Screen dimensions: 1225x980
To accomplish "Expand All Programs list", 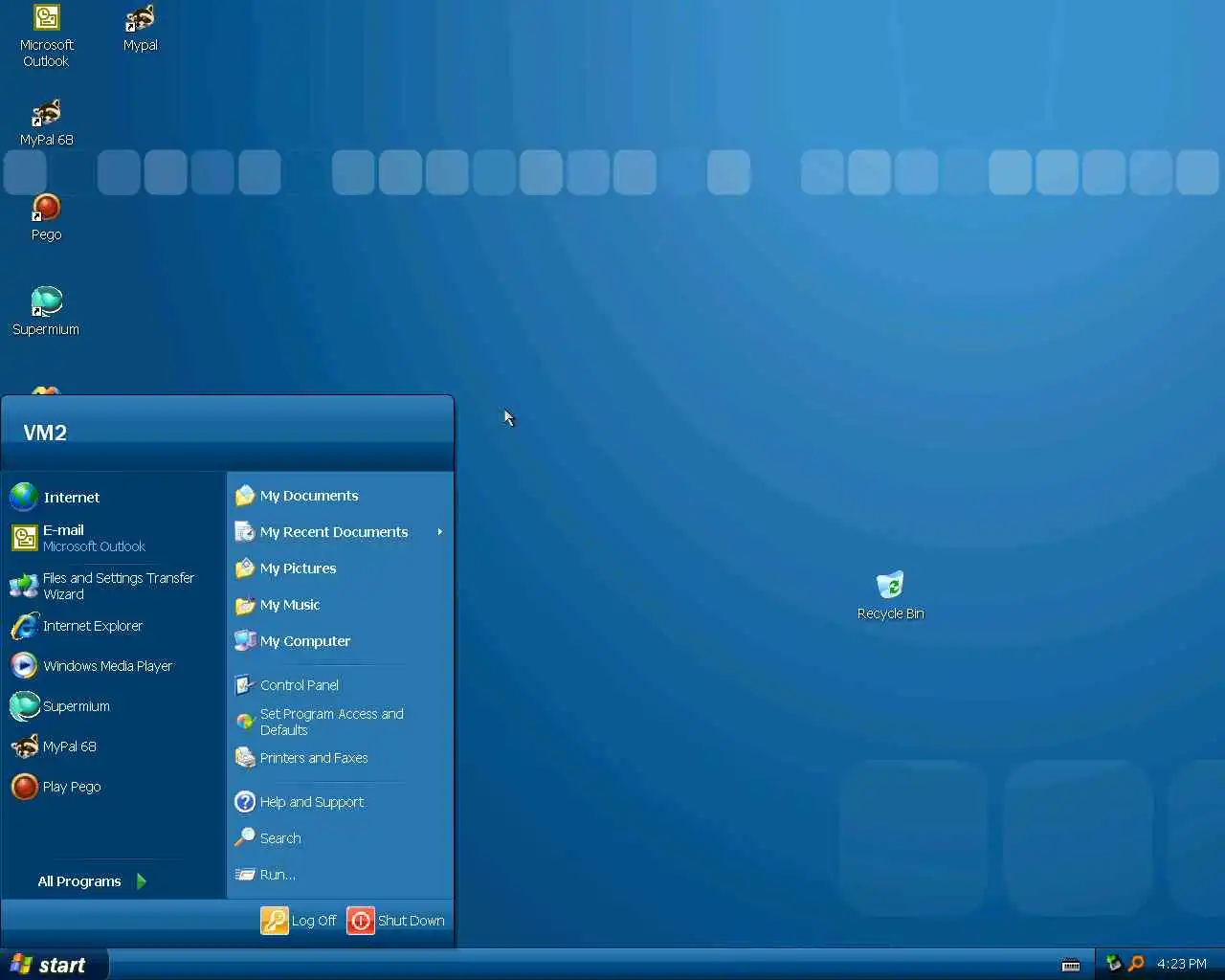I will click(92, 881).
